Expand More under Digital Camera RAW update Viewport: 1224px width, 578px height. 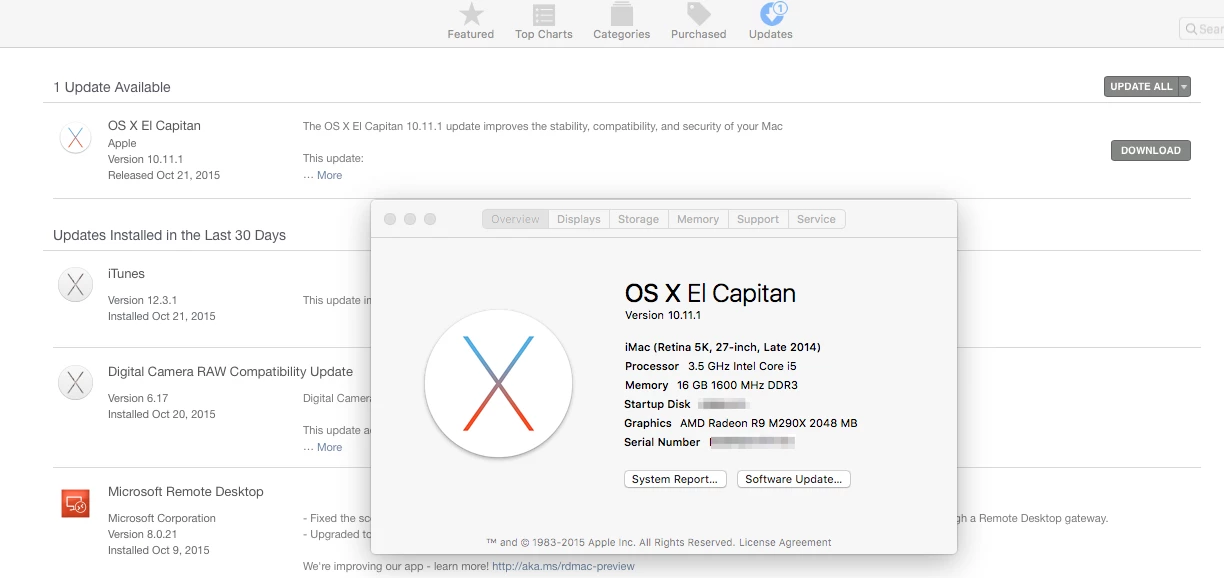(x=329, y=447)
